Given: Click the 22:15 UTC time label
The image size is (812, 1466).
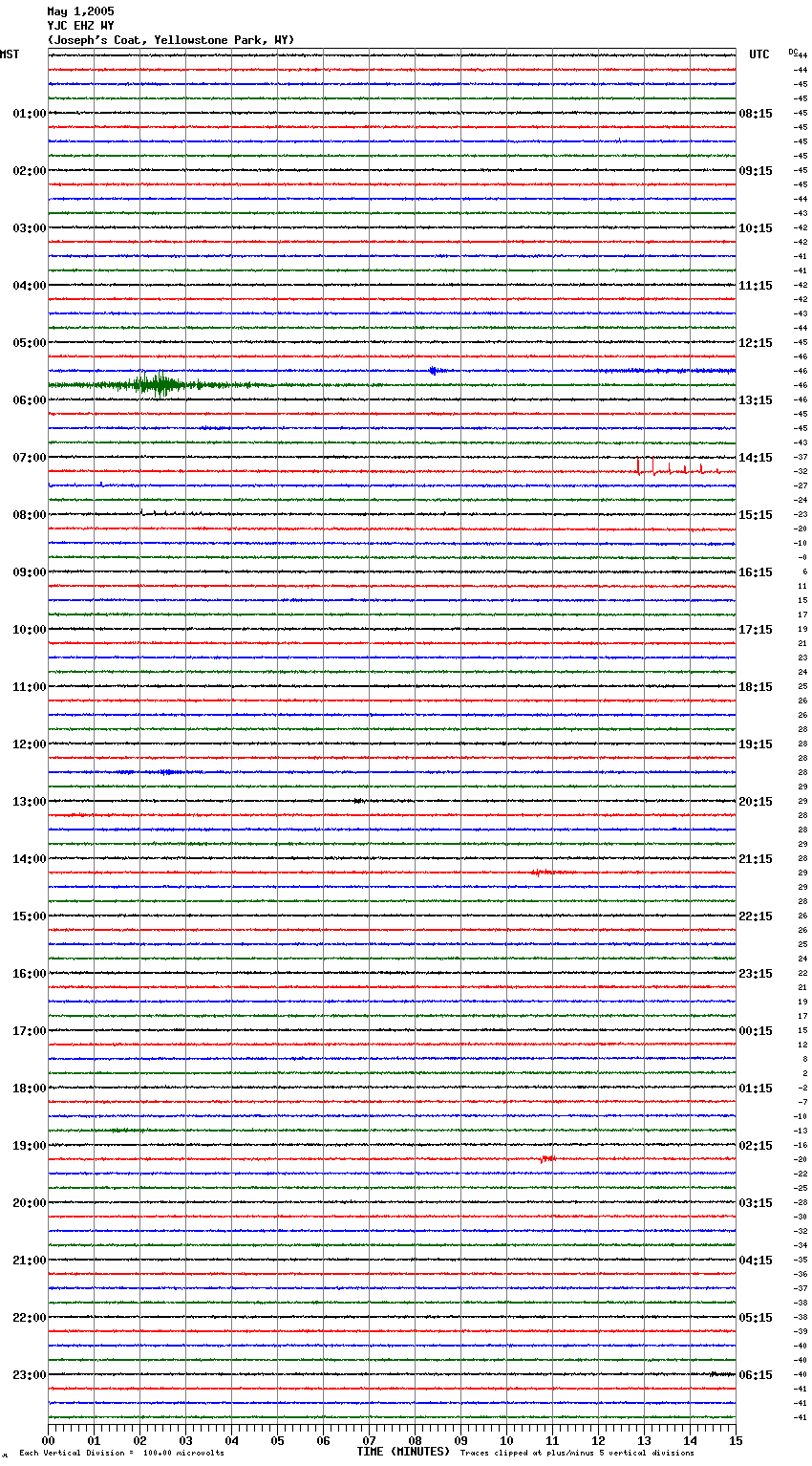Looking at the screenshot, I should coord(756,916).
